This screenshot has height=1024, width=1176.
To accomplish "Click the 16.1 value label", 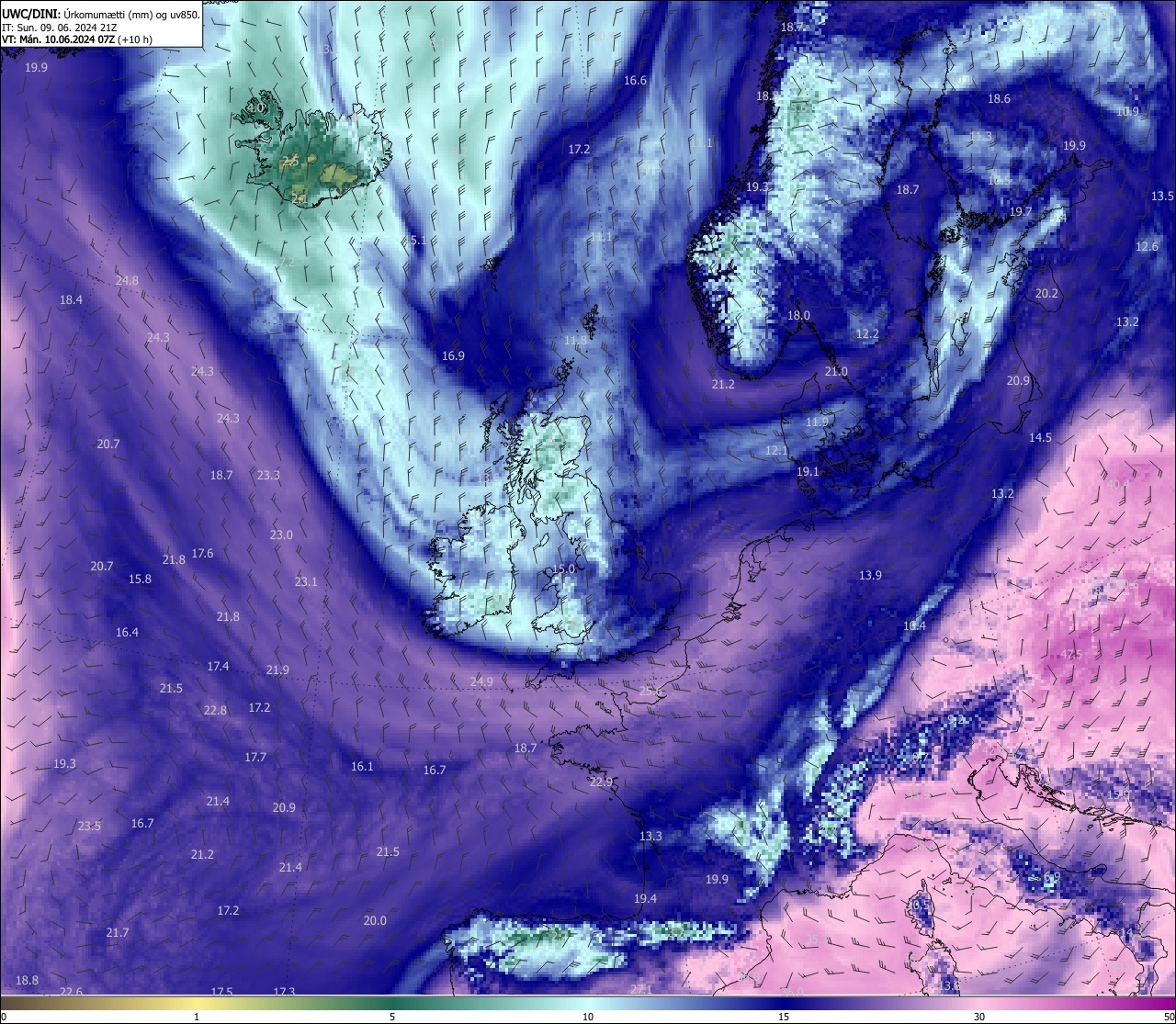I will 362,767.
